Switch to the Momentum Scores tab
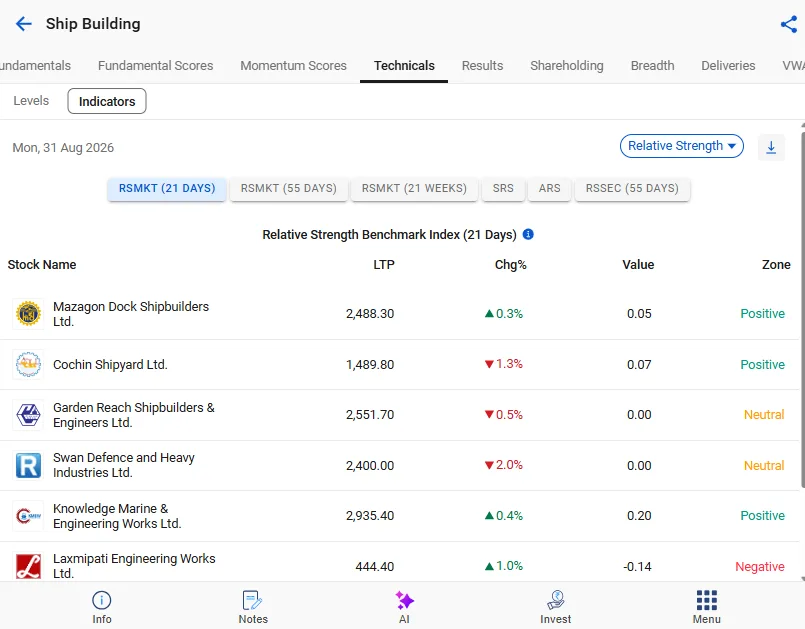The height and width of the screenshot is (629, 805). 294,66
